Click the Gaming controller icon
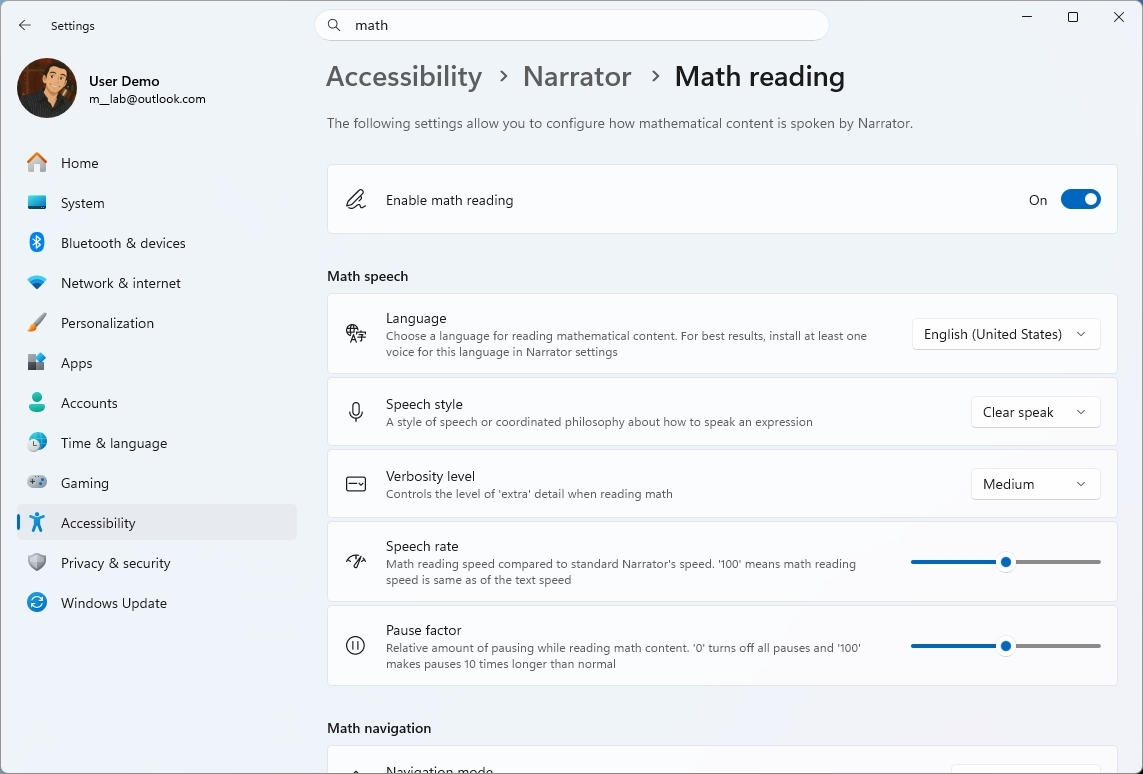The image size is (1143, 774). (x=36, y=482)
